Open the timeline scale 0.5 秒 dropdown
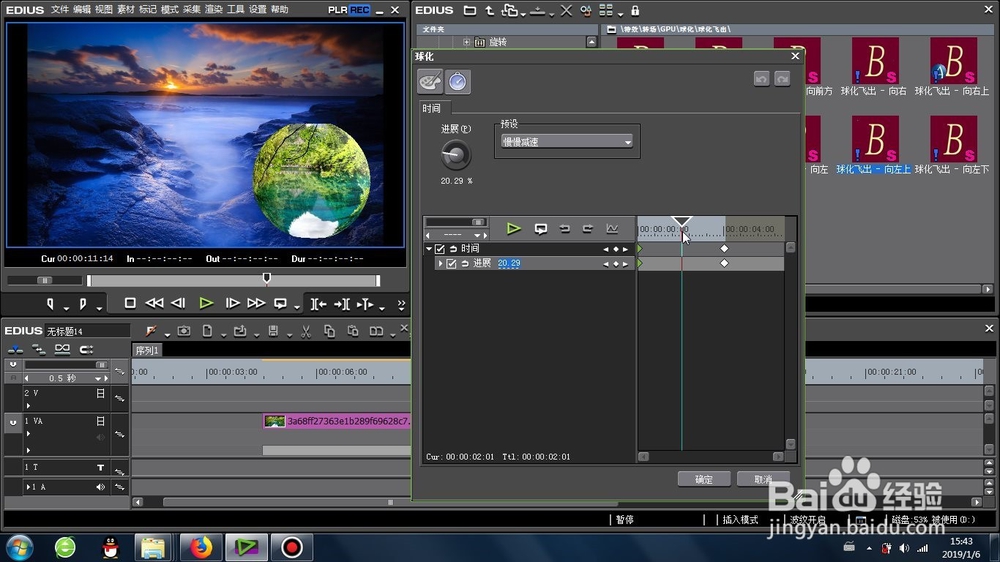The width and height of the screenshot is (1000, 562). click(x=98, y=378)
